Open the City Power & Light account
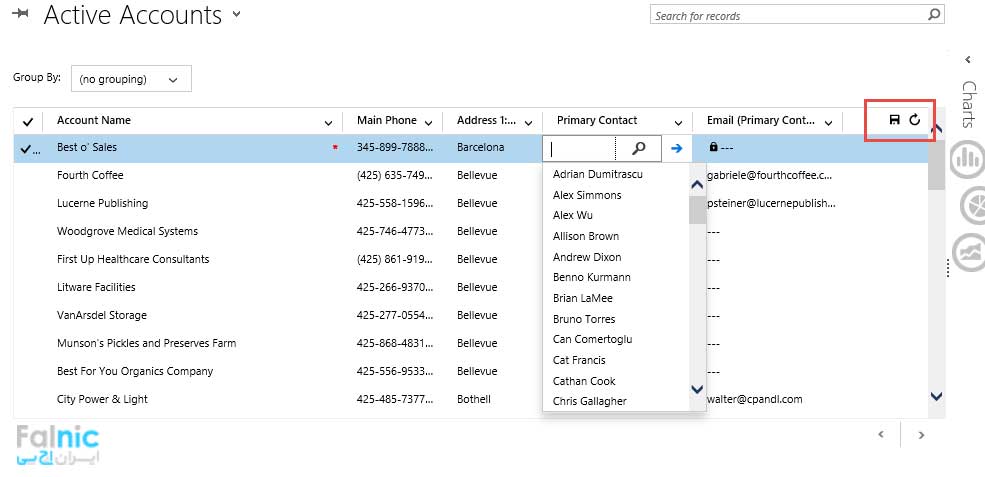 [102, 399]
